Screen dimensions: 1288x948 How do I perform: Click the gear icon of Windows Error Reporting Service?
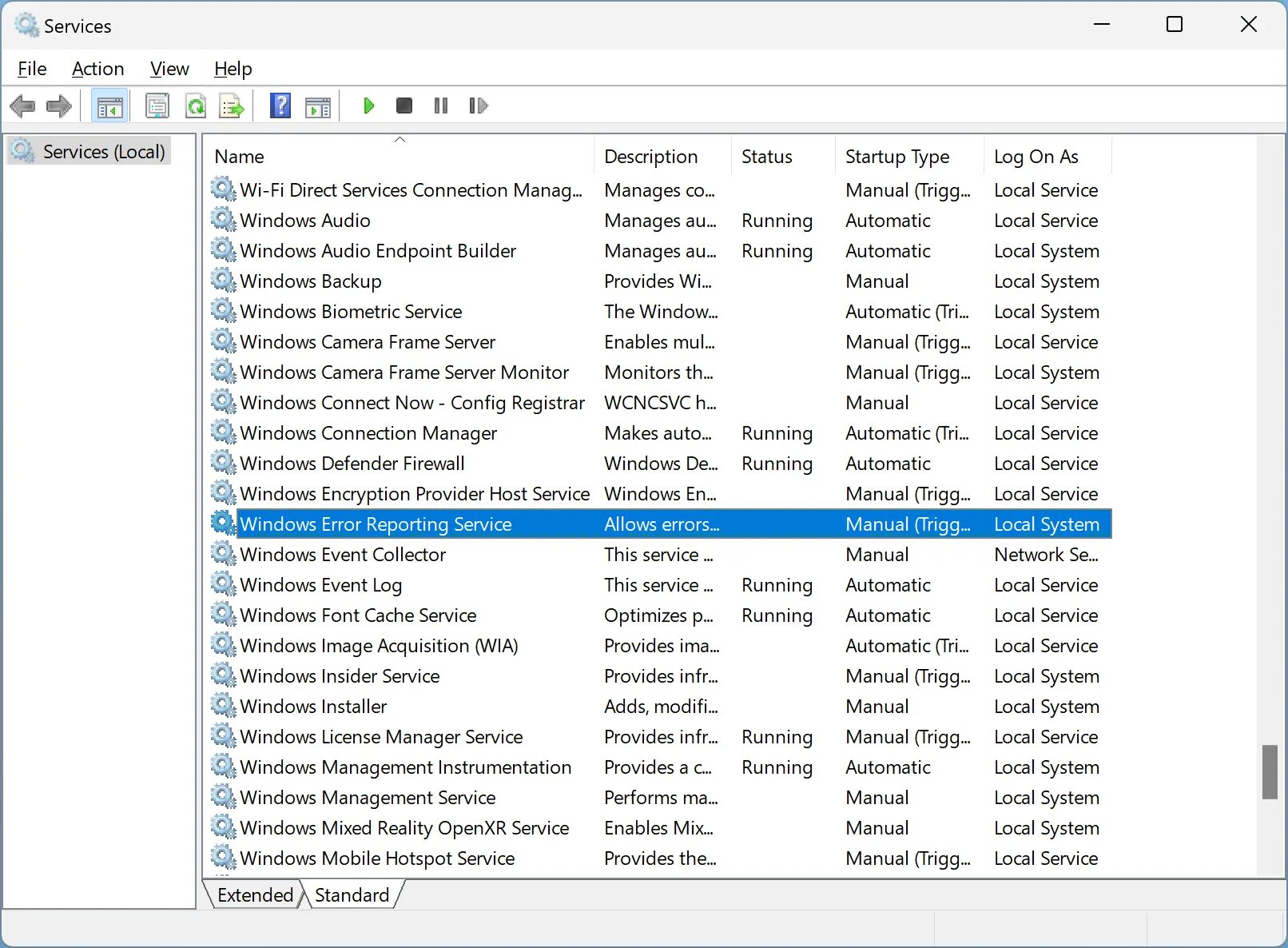coord(224,524)
